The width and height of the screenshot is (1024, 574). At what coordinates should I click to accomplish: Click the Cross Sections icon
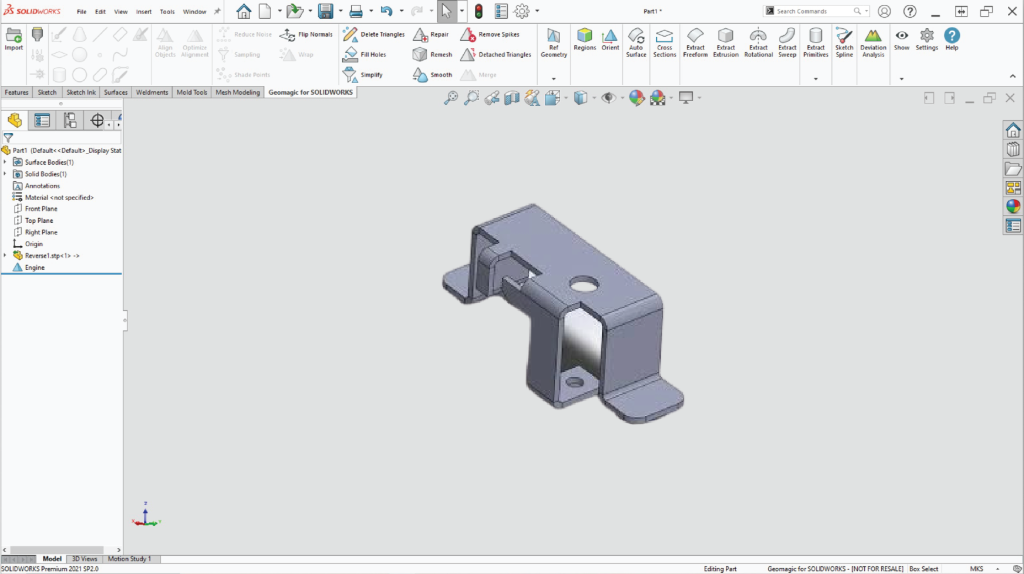[x=664, y=42]
